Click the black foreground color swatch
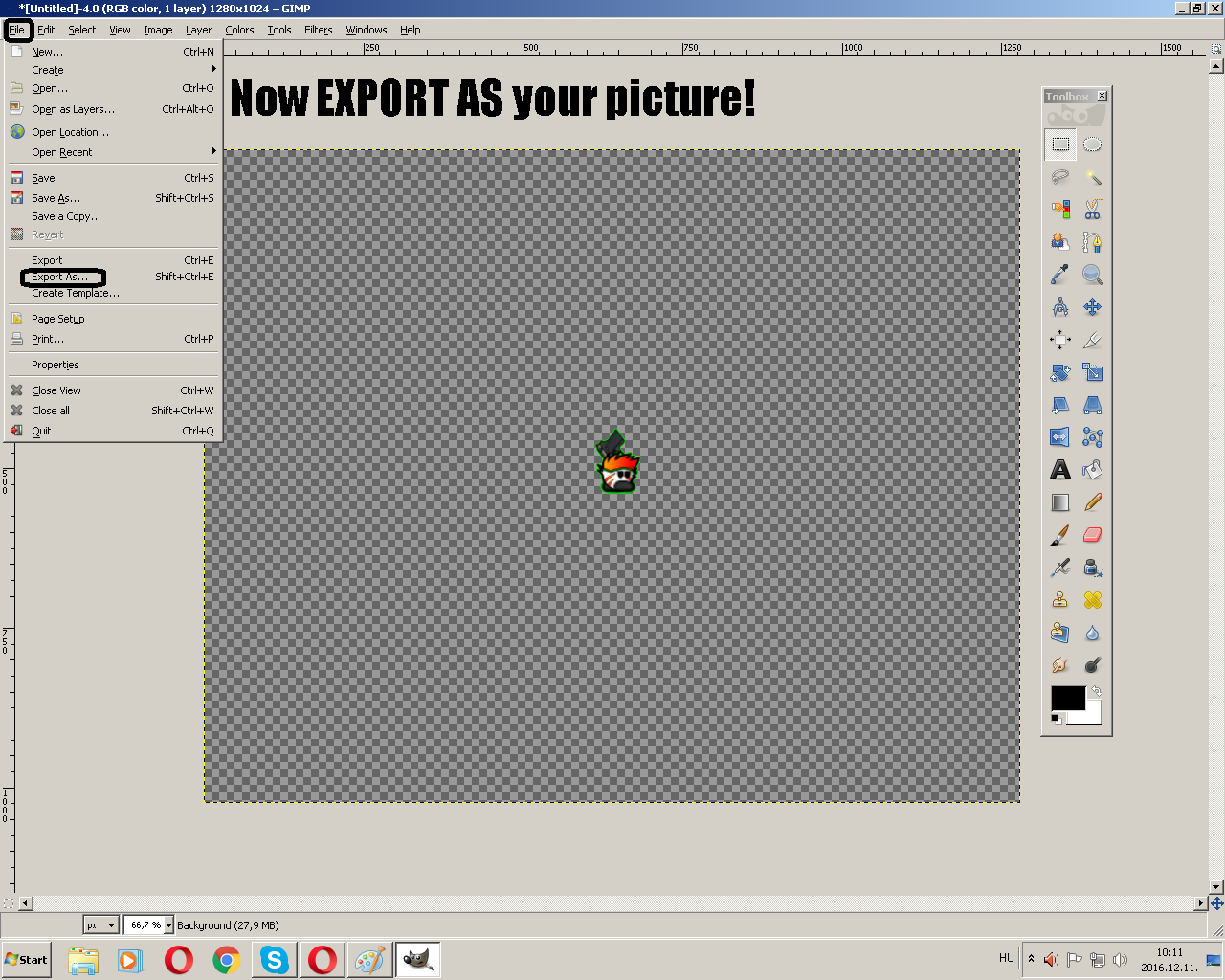Image resolution: width=1225 pixels, height=980 pixels. click(1067, 698)
